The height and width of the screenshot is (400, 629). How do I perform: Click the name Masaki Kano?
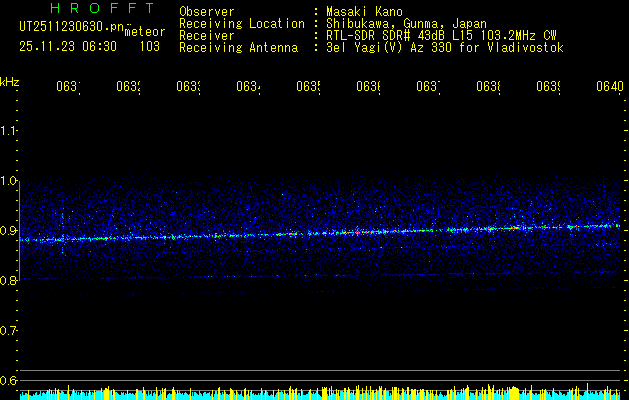(x=364, y=11)
